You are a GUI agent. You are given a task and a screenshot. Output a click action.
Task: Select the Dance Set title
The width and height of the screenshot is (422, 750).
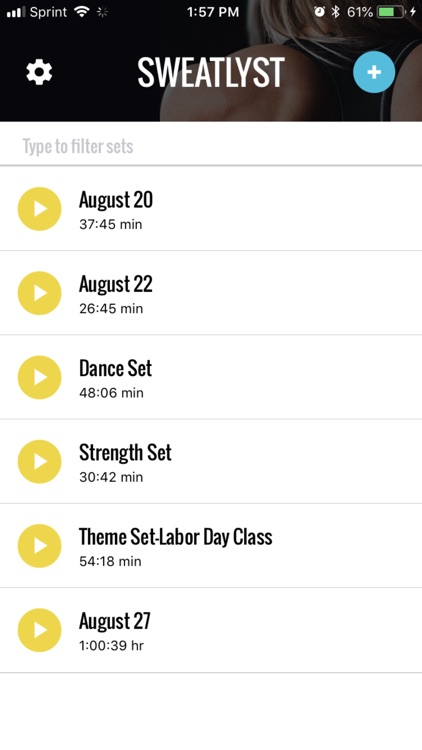pyautogui.click(x=115, y=368)
